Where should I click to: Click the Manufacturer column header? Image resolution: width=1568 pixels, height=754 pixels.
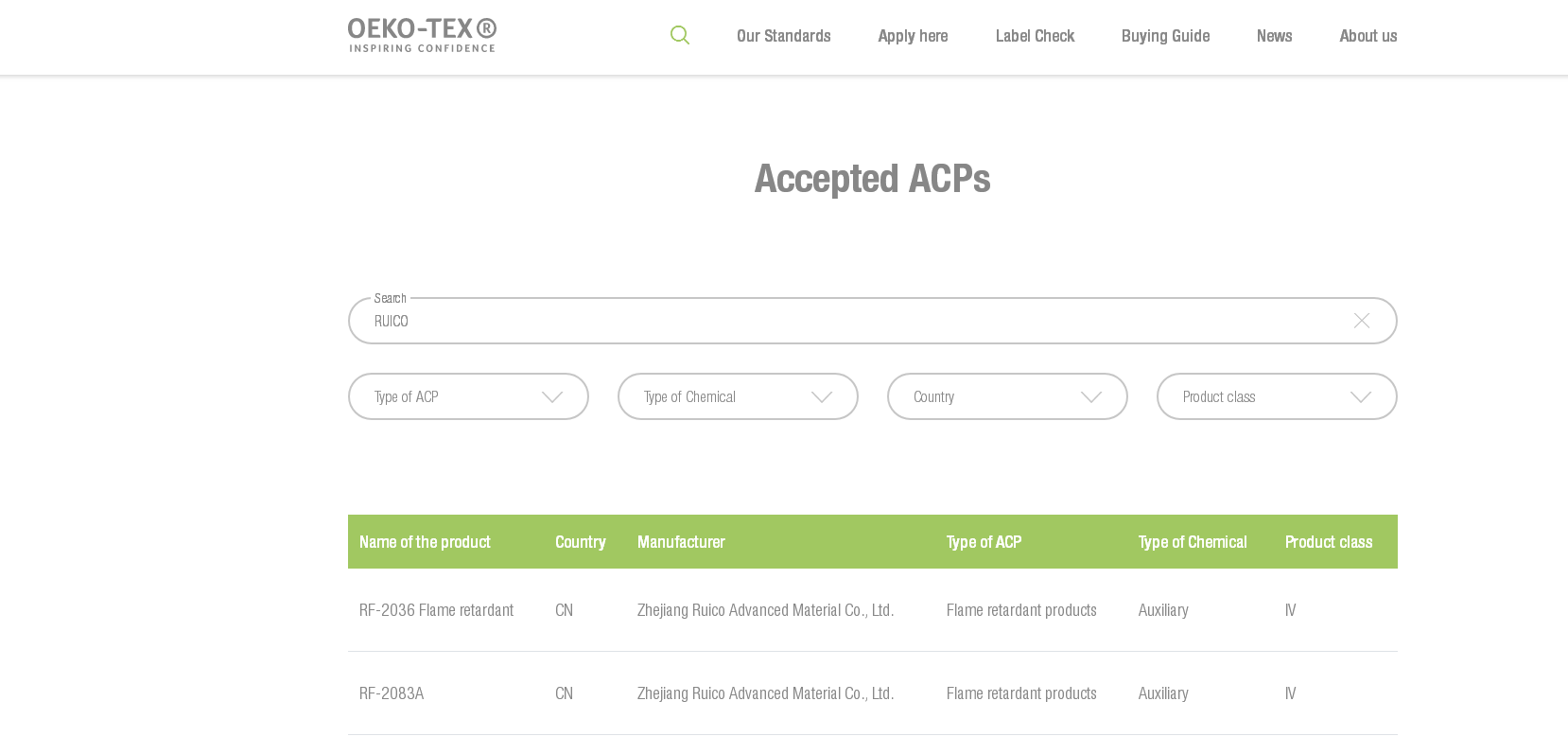click(681, 542)
